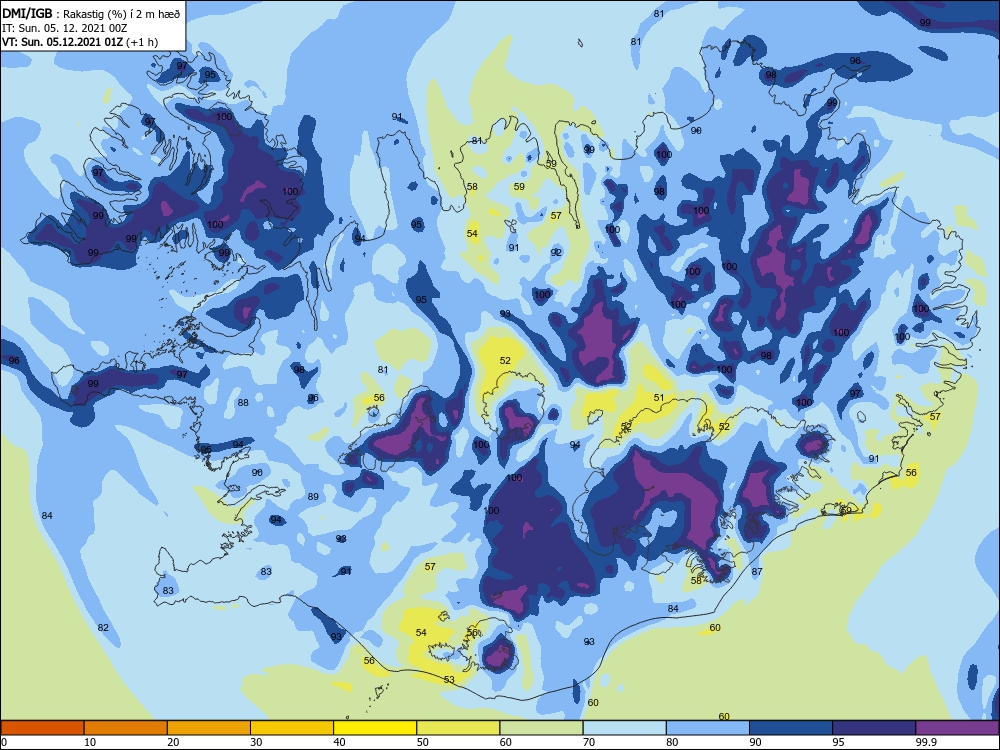
Task: Click the 'IT: Sun. 05. 12. 2021 00Z' line
Action: point(65,28)
